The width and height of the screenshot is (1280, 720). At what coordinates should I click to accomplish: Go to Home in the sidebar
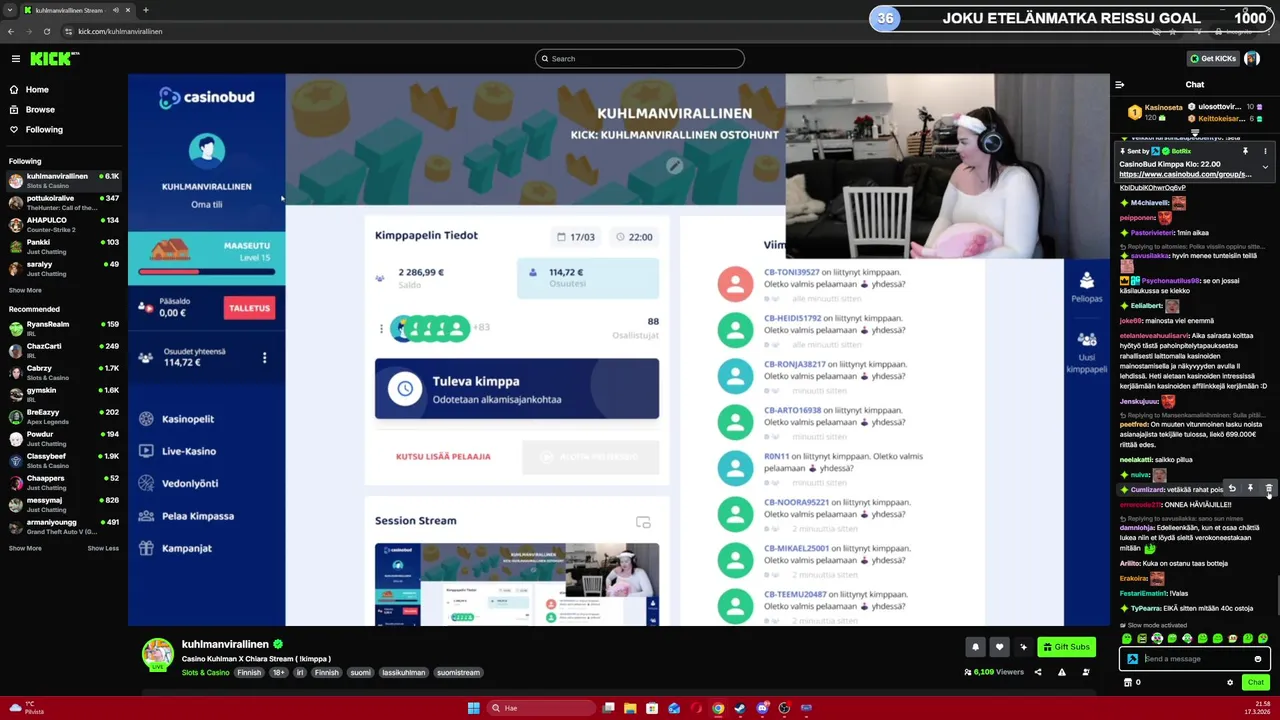(37, 89)
